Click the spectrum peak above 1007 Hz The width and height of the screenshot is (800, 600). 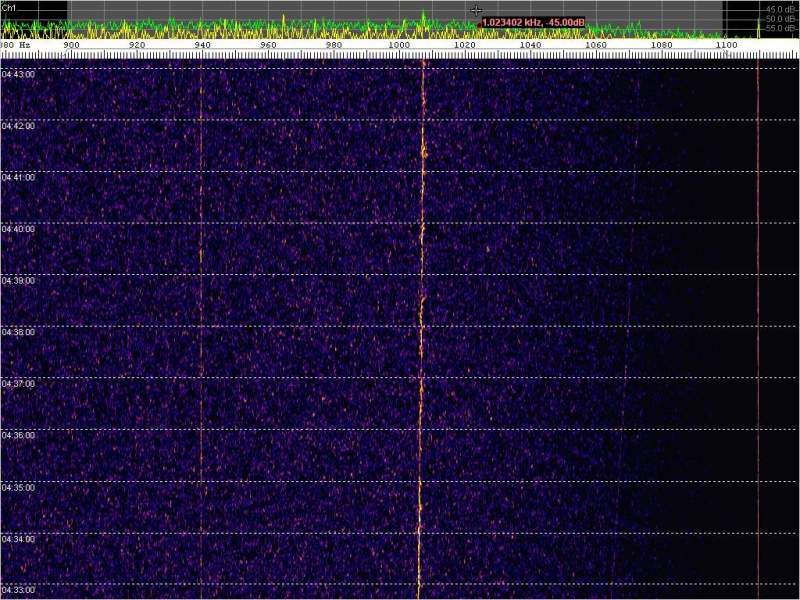click(423, 14)
